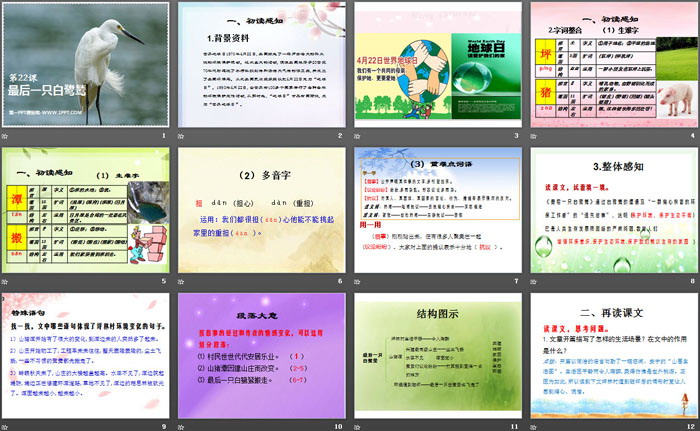Click slide number 4 below the 坪 猪 slide
This screenshot has width=700, height=431.
point(692,135)
